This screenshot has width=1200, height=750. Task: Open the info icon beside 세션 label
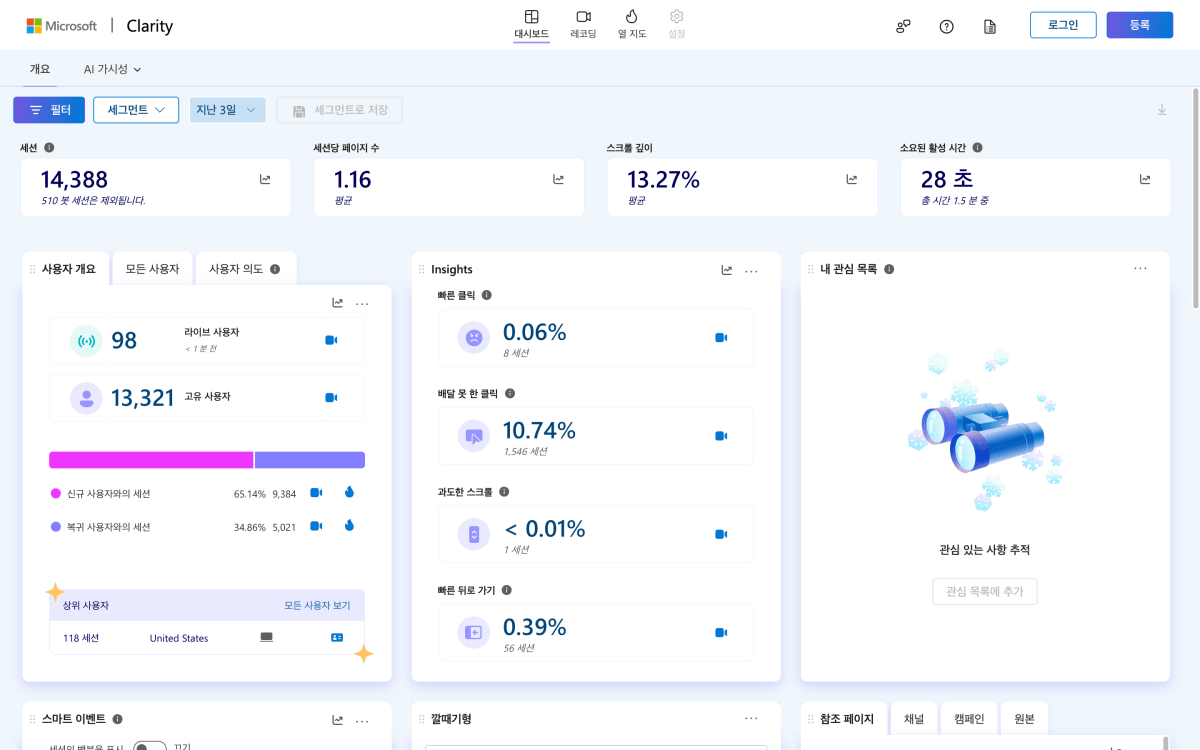pyautogui.click(x=49, y=147)
